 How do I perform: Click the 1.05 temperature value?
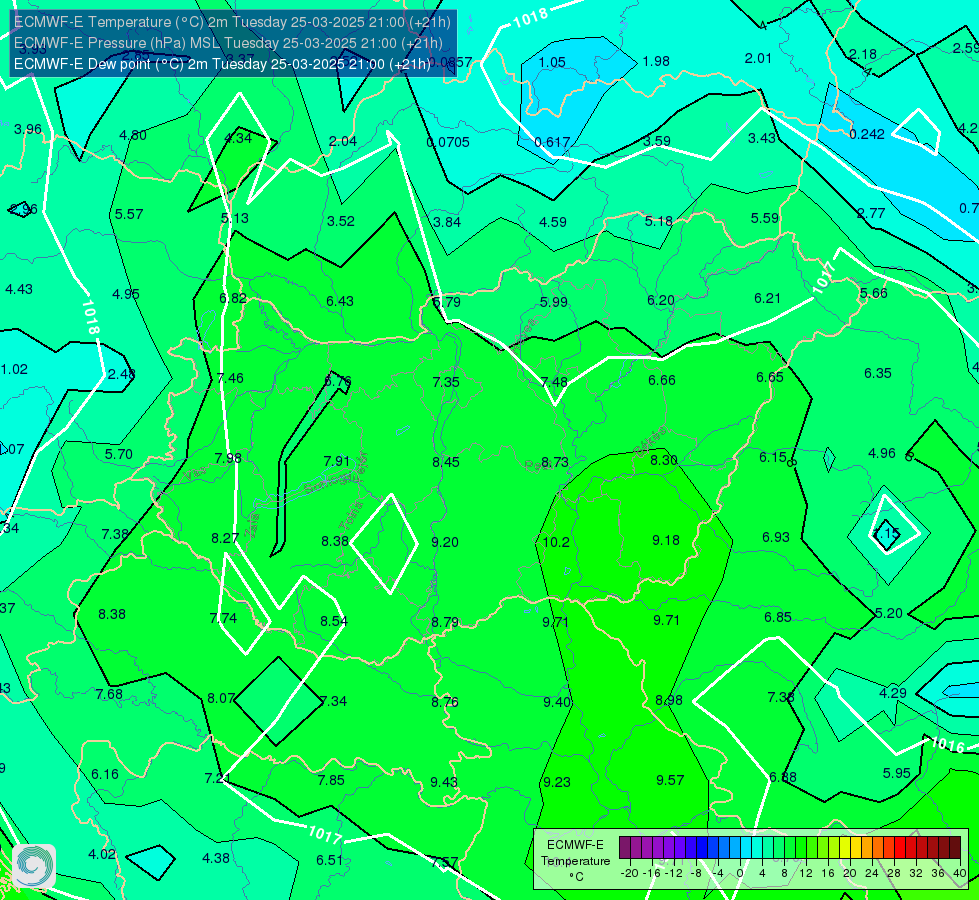pos(552,62)
